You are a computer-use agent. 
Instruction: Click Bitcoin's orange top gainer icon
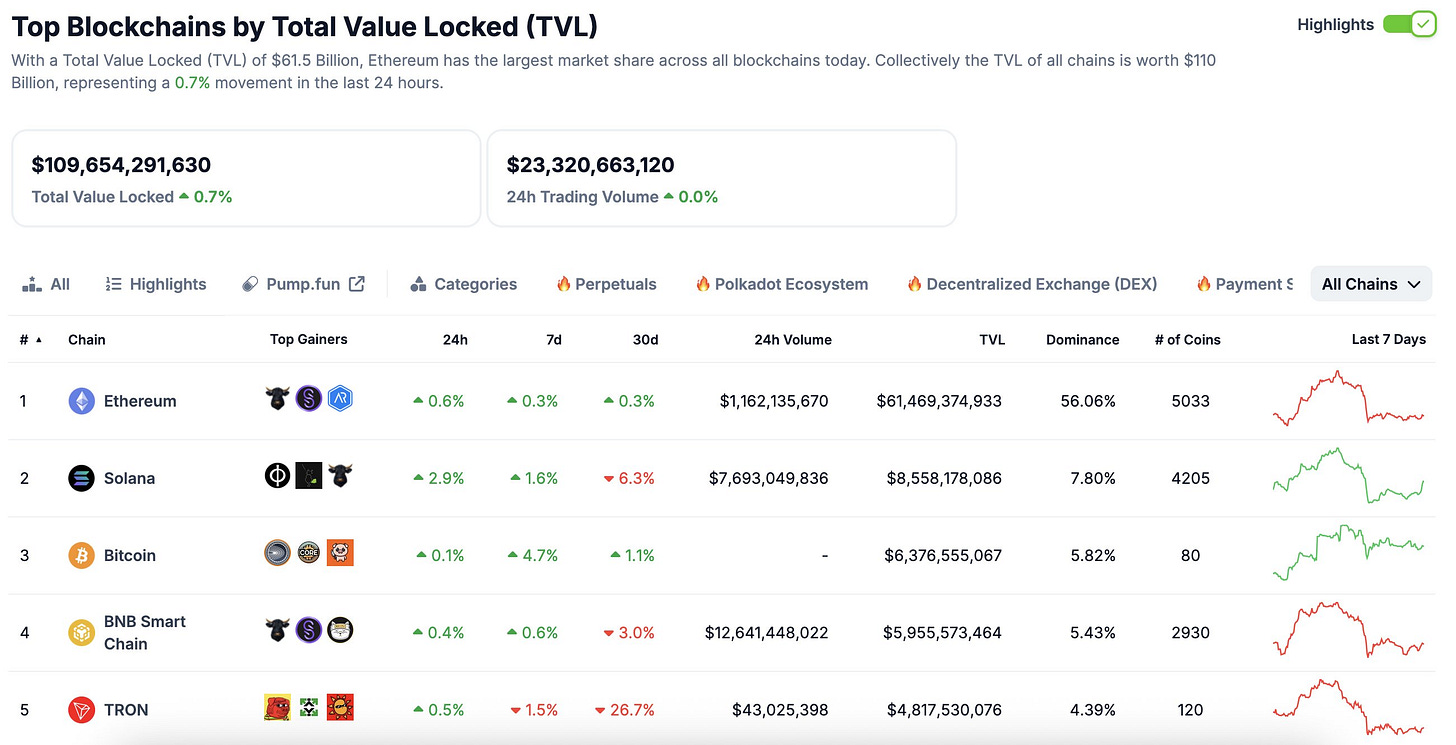pyautogui.click(x=341, y=553)
